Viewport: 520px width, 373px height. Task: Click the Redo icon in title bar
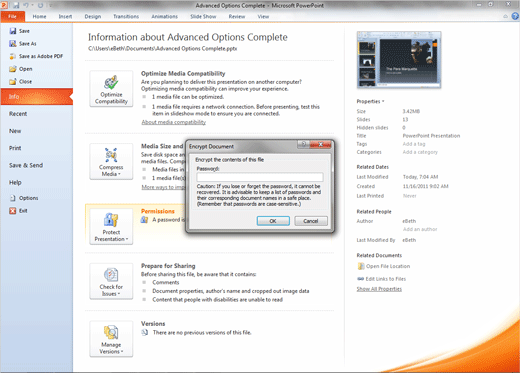[x=40, y=5]
